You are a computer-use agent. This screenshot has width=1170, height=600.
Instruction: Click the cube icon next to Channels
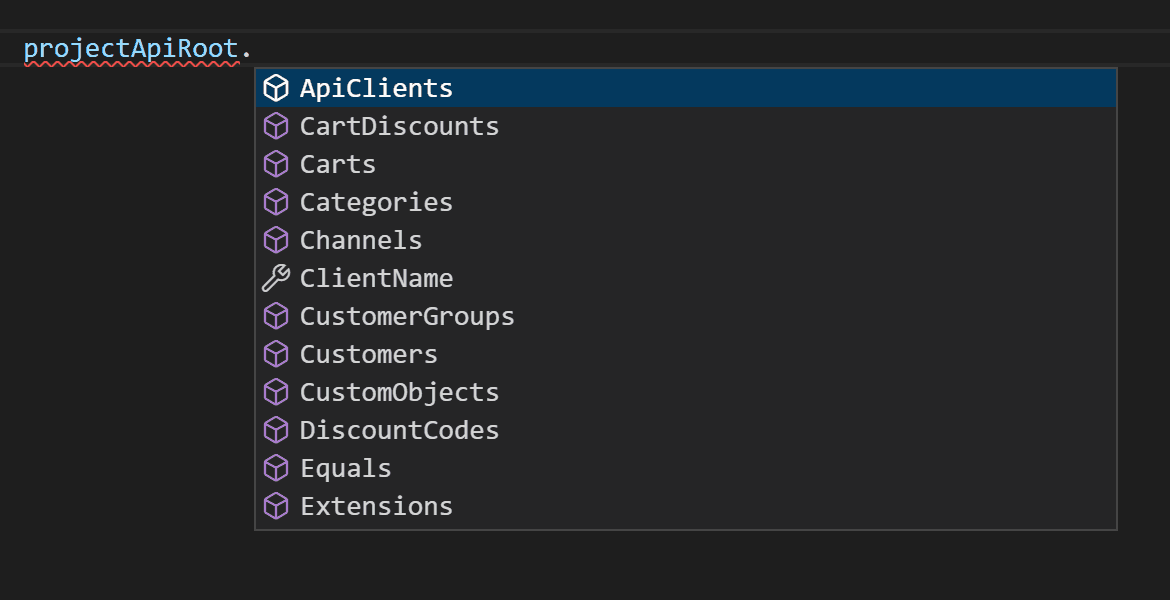pyautogui.click(x=275, y=241)
